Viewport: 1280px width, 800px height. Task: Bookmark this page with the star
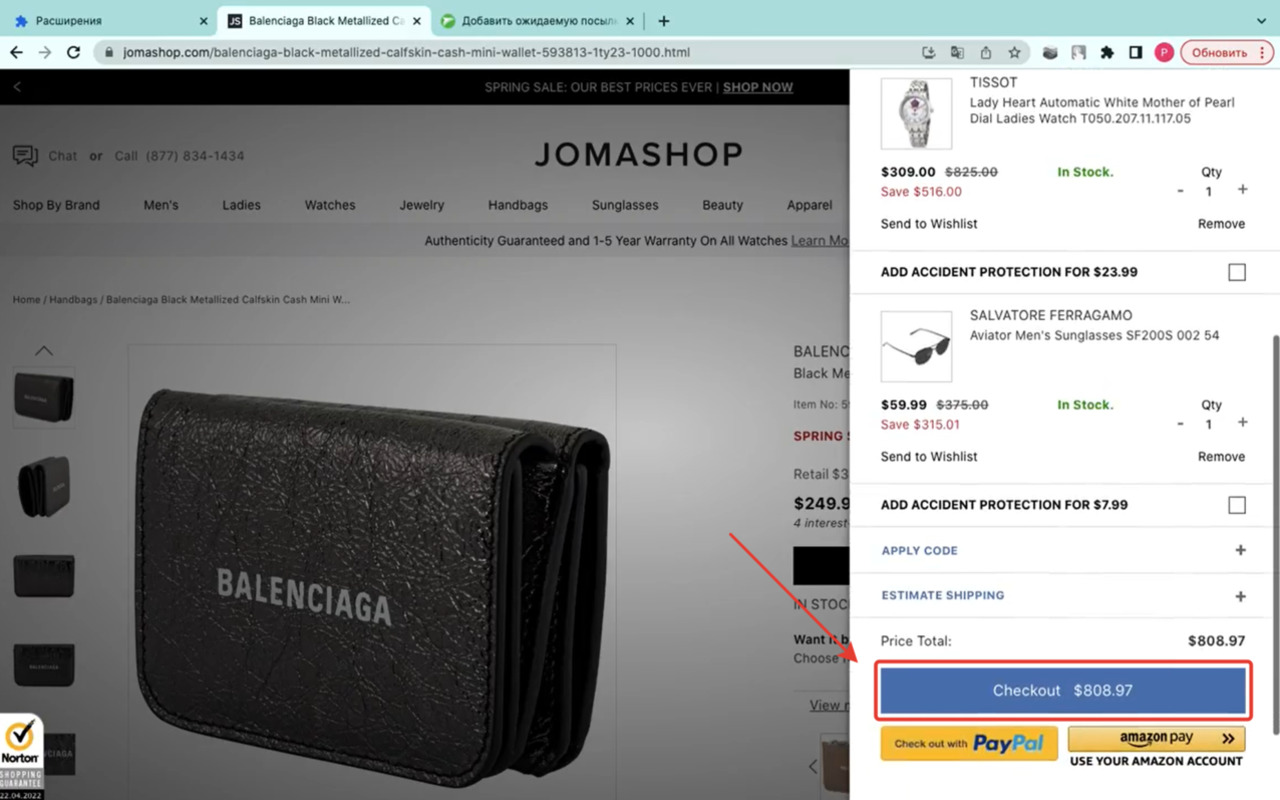[x=1014, y=52]
